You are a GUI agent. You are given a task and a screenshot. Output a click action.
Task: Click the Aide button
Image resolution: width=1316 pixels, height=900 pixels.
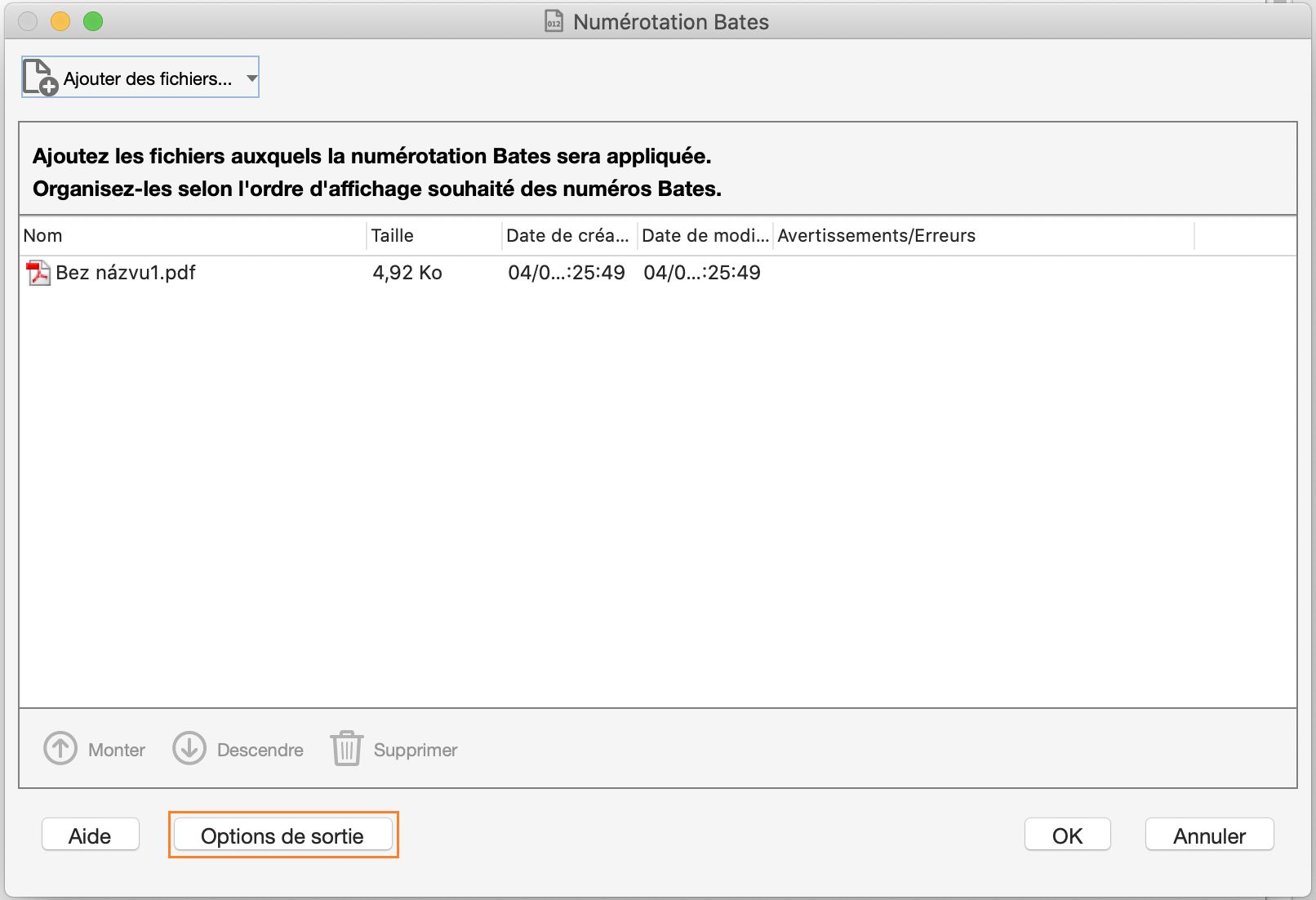pyautogui.click(x=90, y=835)
